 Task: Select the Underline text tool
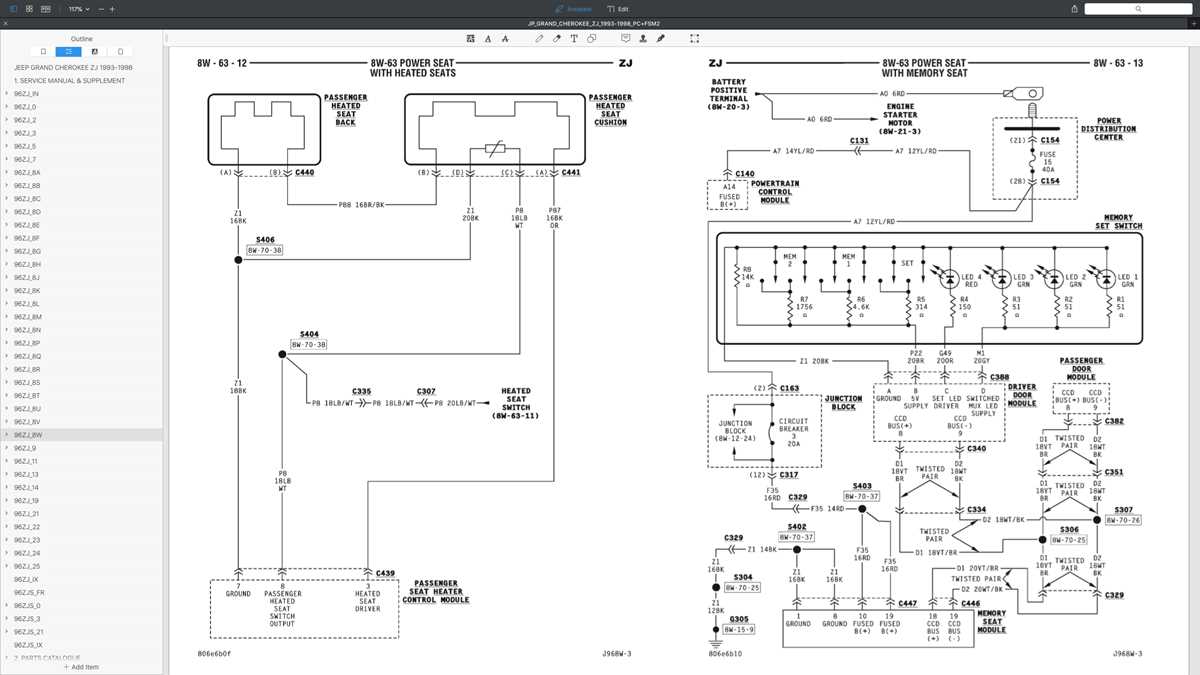(x=488, y=38)
